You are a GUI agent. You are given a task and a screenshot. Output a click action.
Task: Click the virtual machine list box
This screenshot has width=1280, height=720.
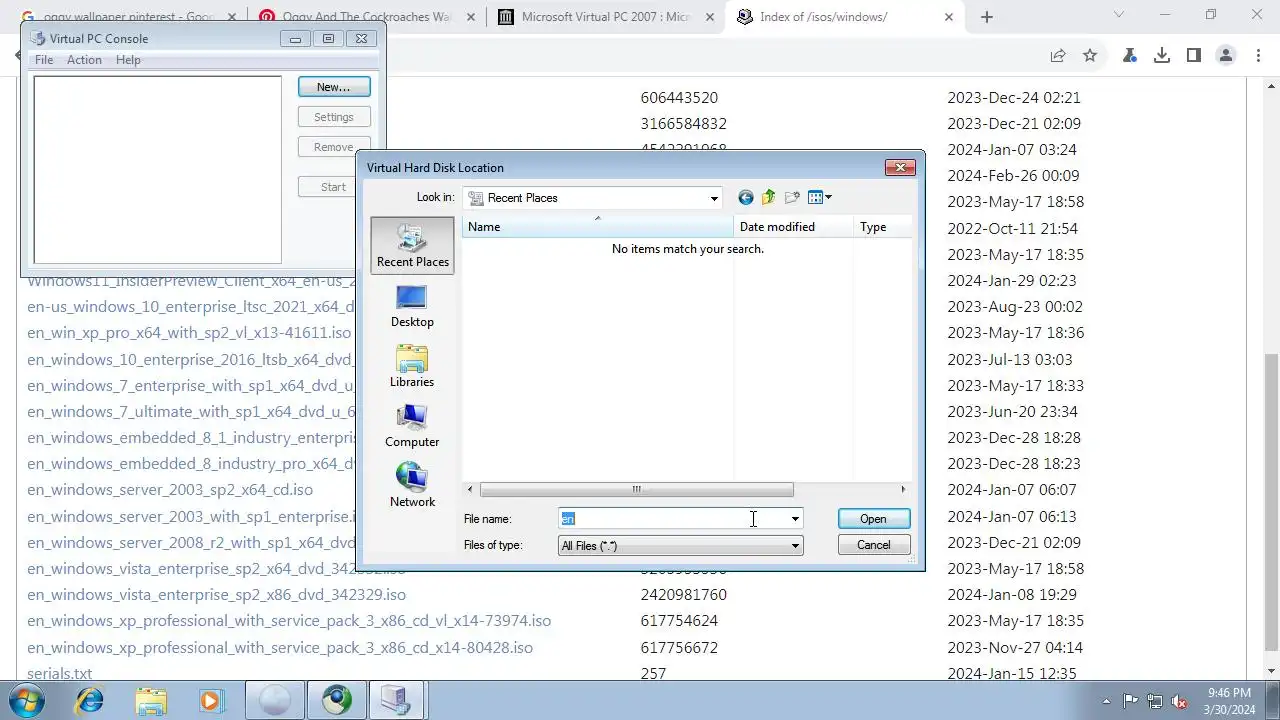(x=158, y=170)
